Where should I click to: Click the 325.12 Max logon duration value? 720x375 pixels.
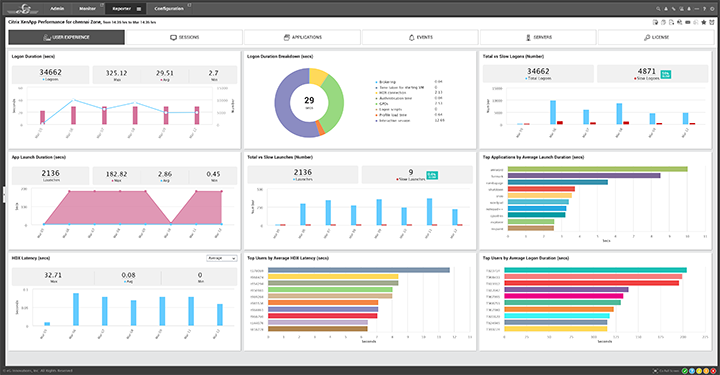point(117,73)
